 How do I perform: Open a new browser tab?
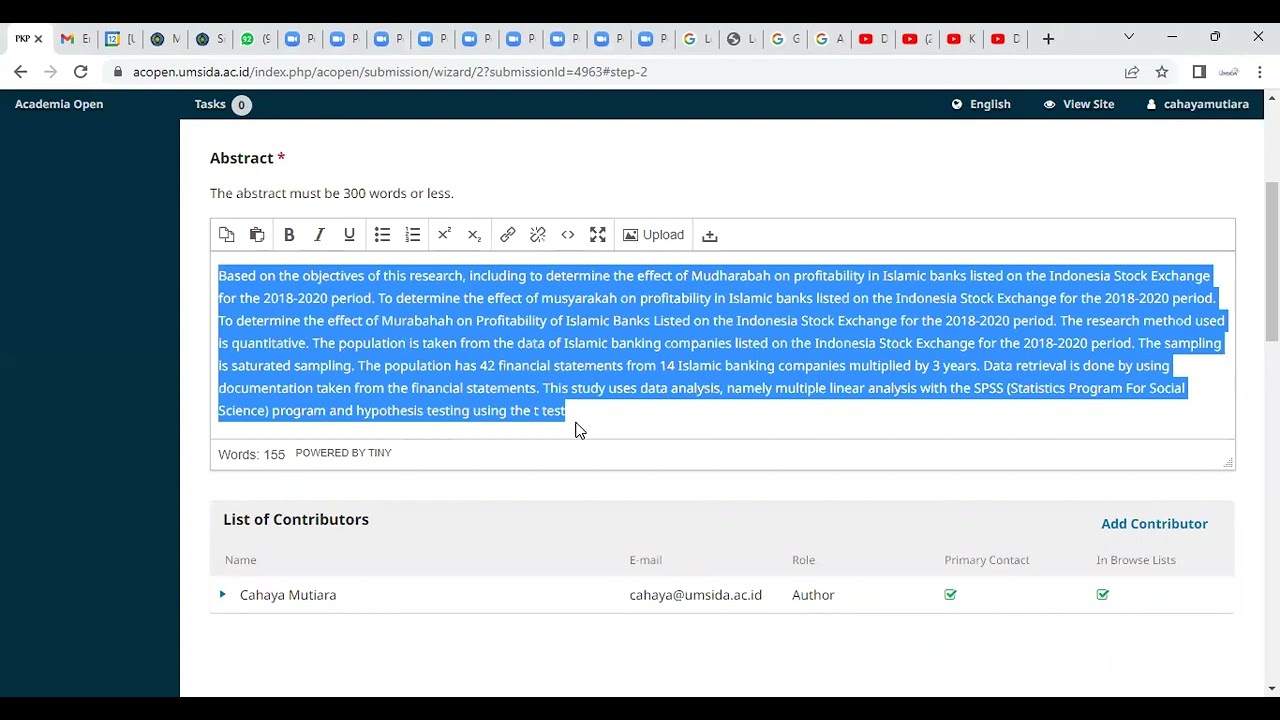(x=1048, y=39)
